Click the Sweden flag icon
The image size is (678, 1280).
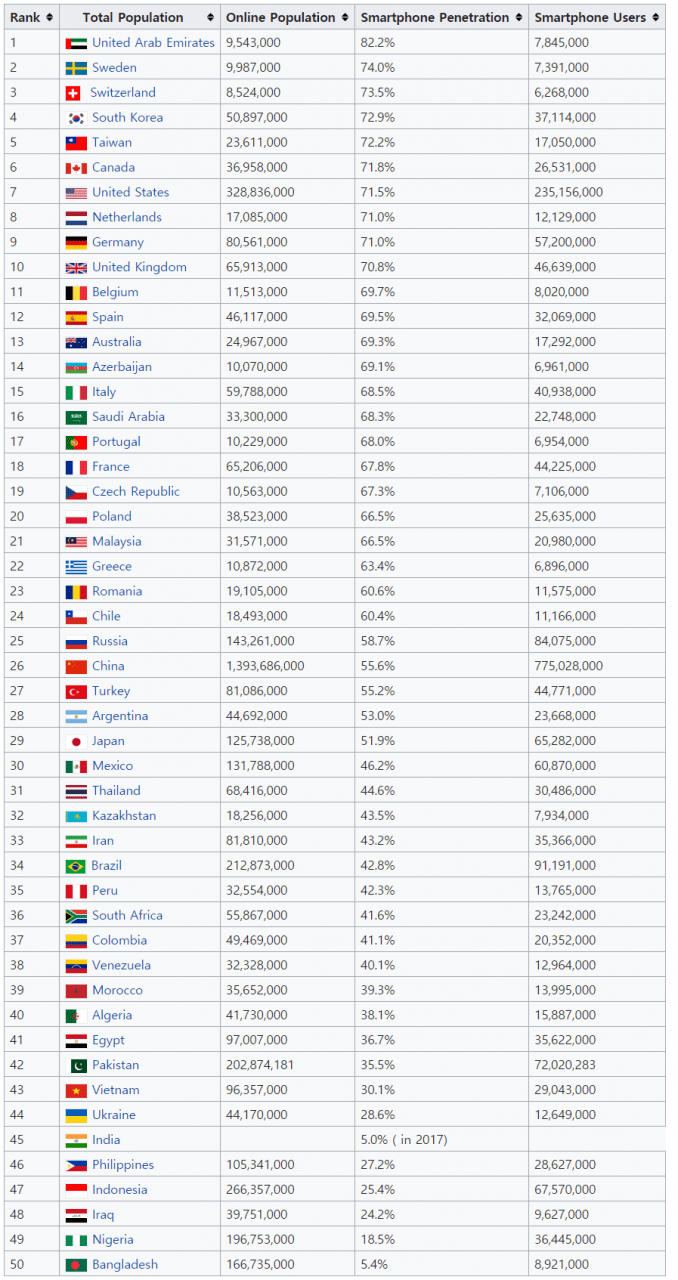(76, 68)
